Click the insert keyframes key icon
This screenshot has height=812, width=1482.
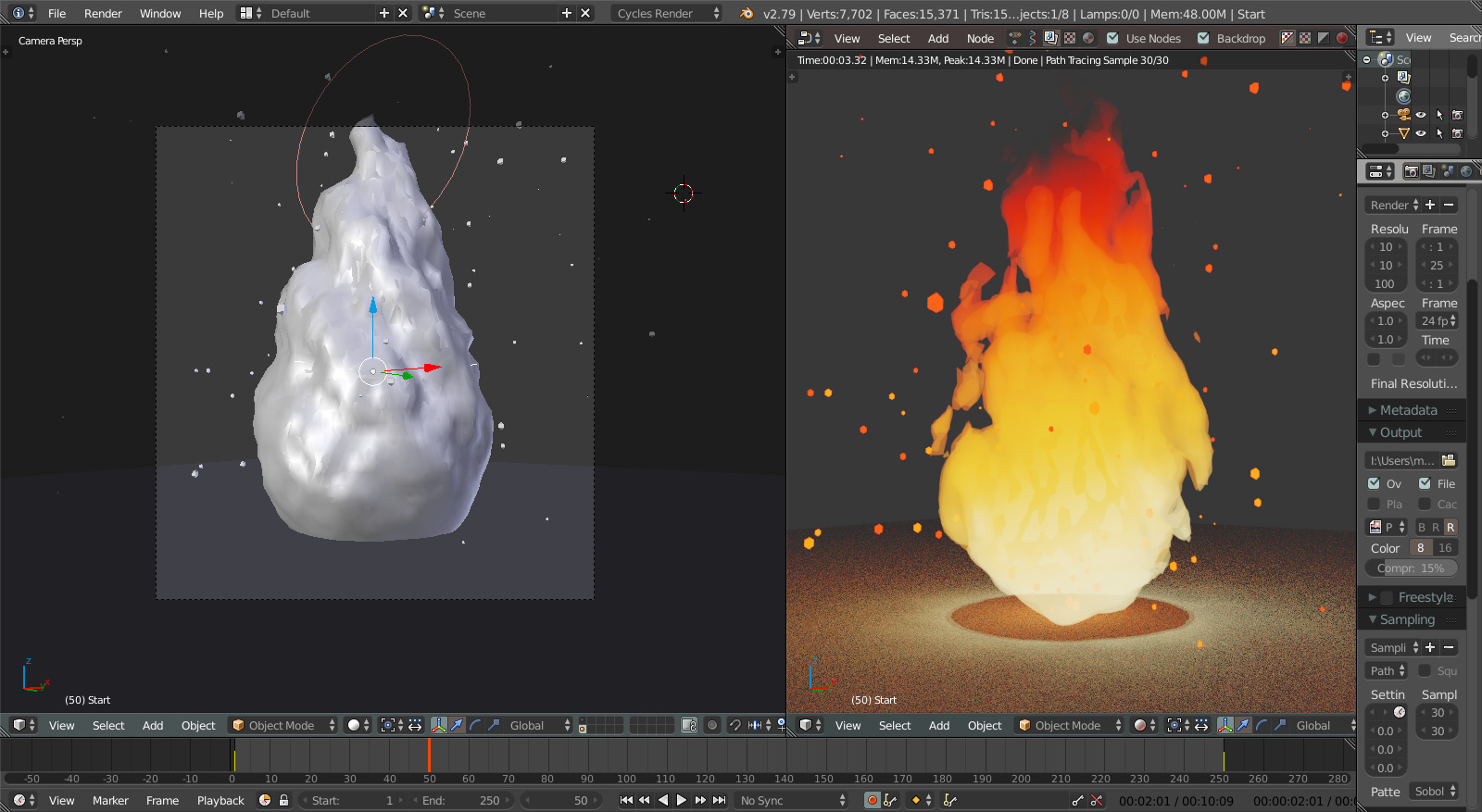coord(1077,800)
